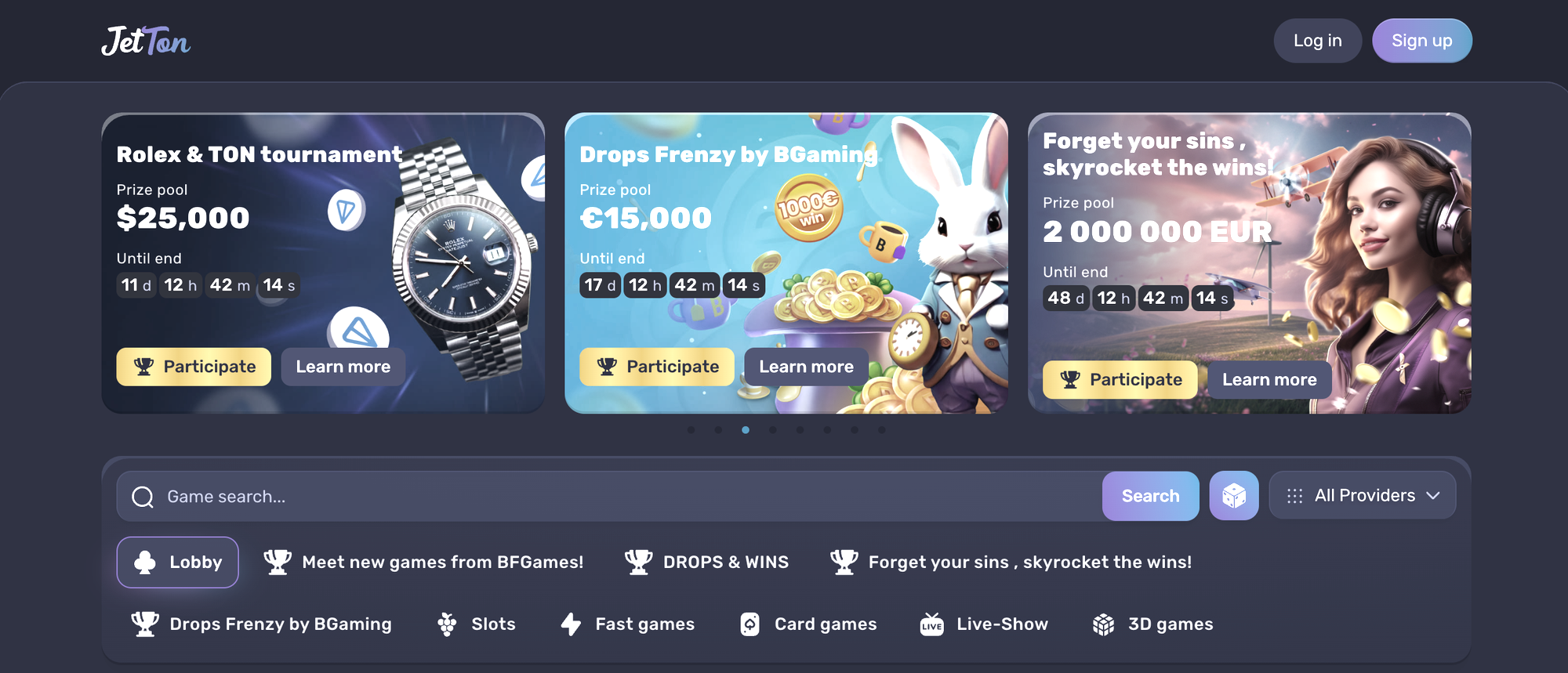Open Drops Frenzy by BGaming category
1568x673 pixels.
pyautogui.click(x=261, y=624)
